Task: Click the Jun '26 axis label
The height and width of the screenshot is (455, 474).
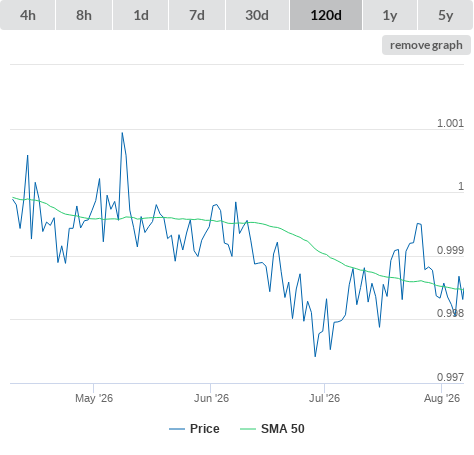Action: coord(211,398)
